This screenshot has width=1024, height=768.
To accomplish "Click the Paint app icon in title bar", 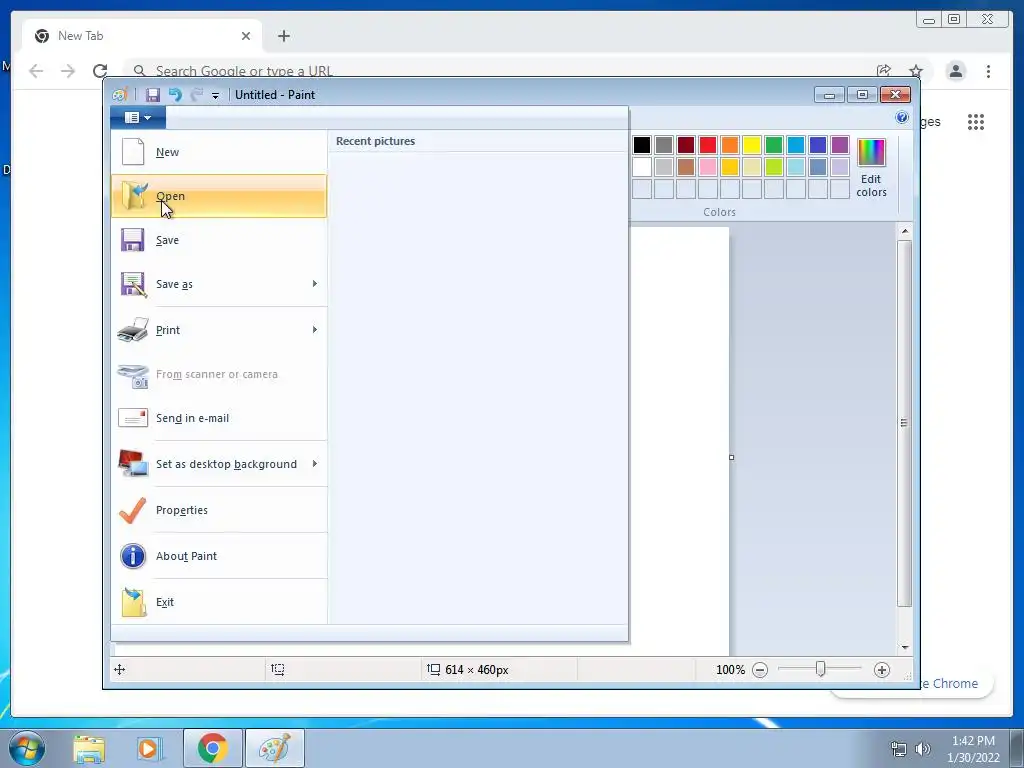I will 119,95.
